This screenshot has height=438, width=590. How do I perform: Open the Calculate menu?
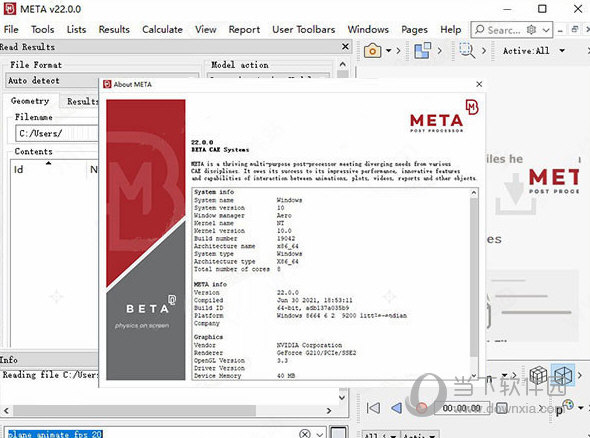point(162,29)
